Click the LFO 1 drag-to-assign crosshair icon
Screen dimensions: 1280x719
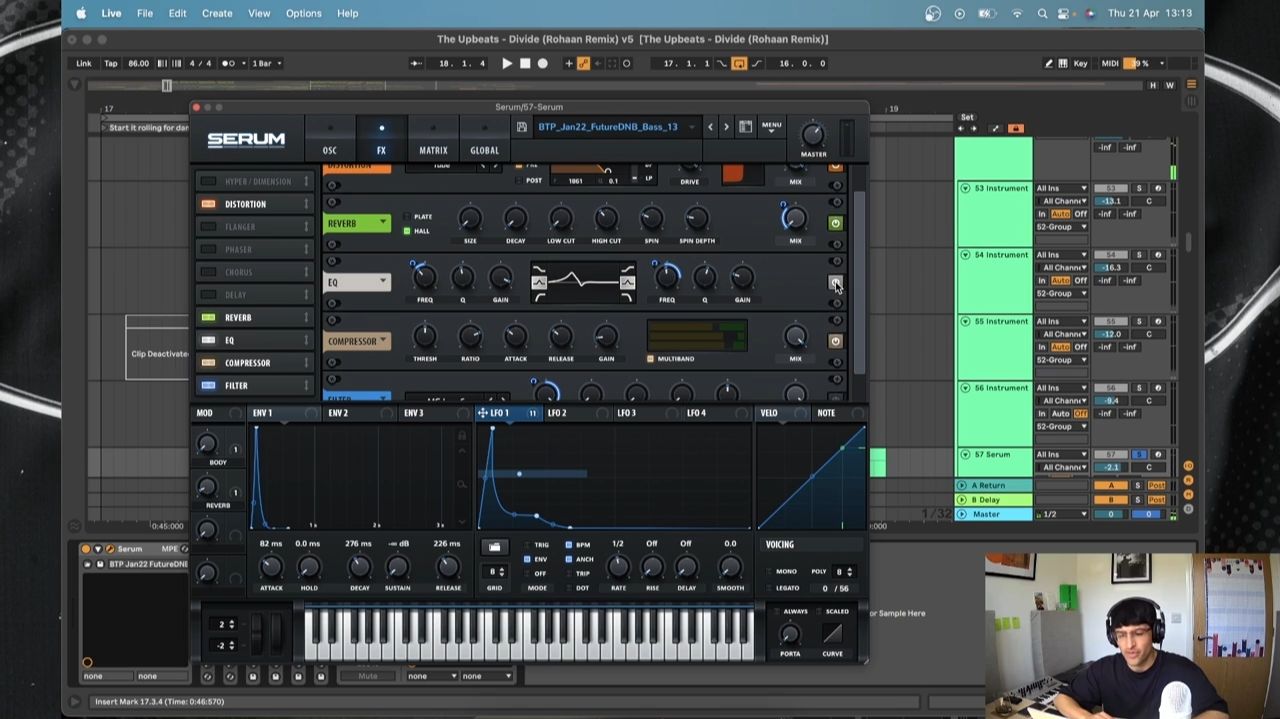coord(482,413)
